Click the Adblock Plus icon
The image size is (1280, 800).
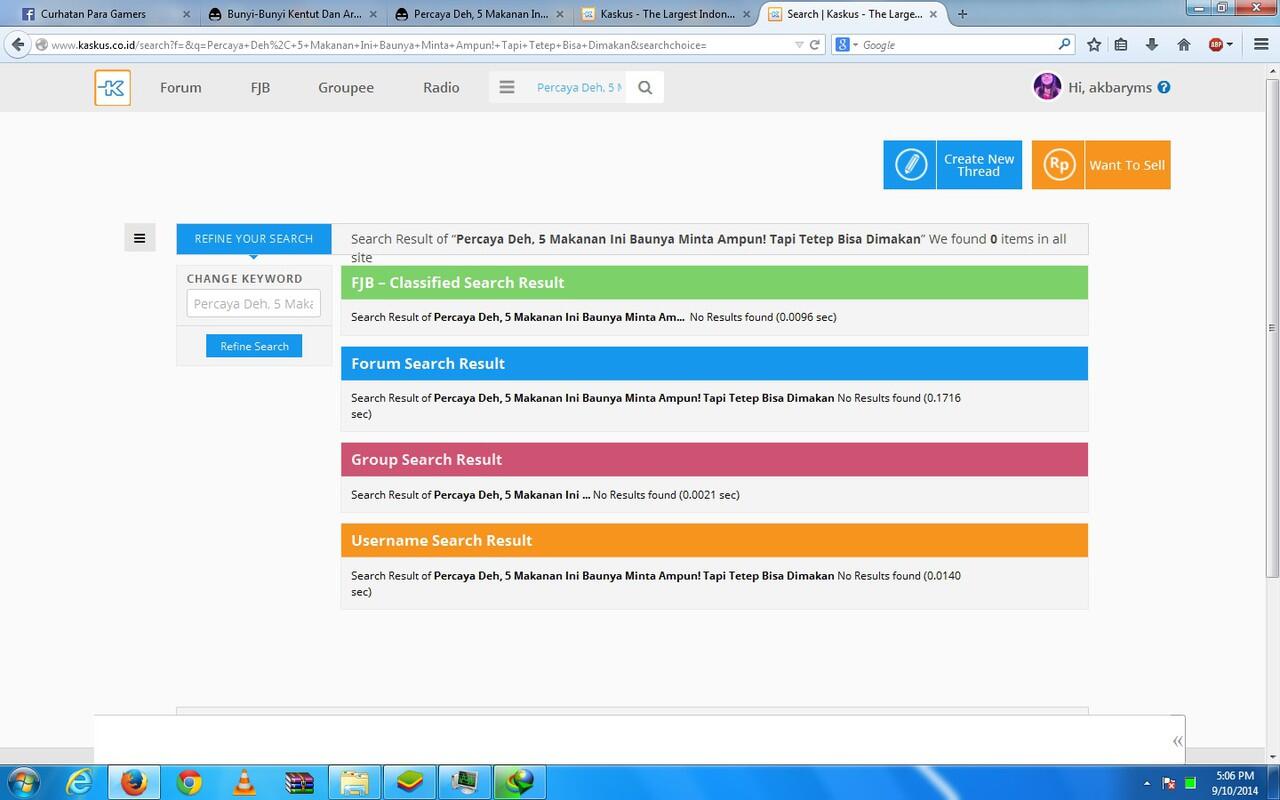1215,45
